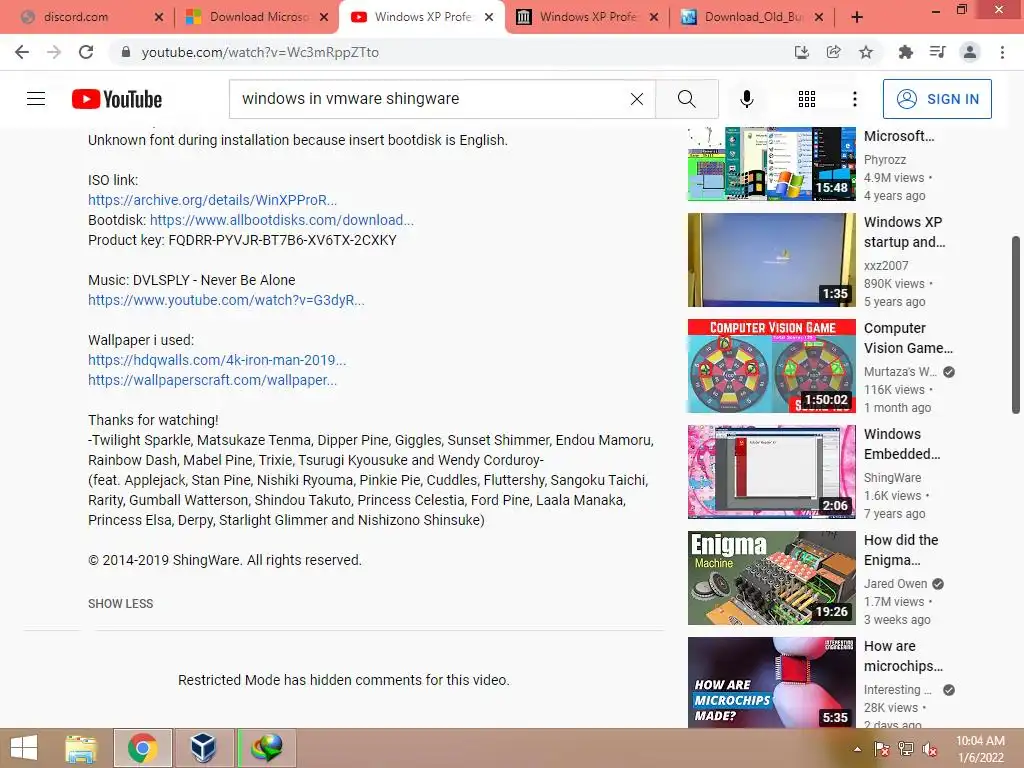Image resolution: width=1024 pixels, height=768 pixels.
Task: Switch to archive Windows XP Profe tab
Action: [x=588, y=17]
